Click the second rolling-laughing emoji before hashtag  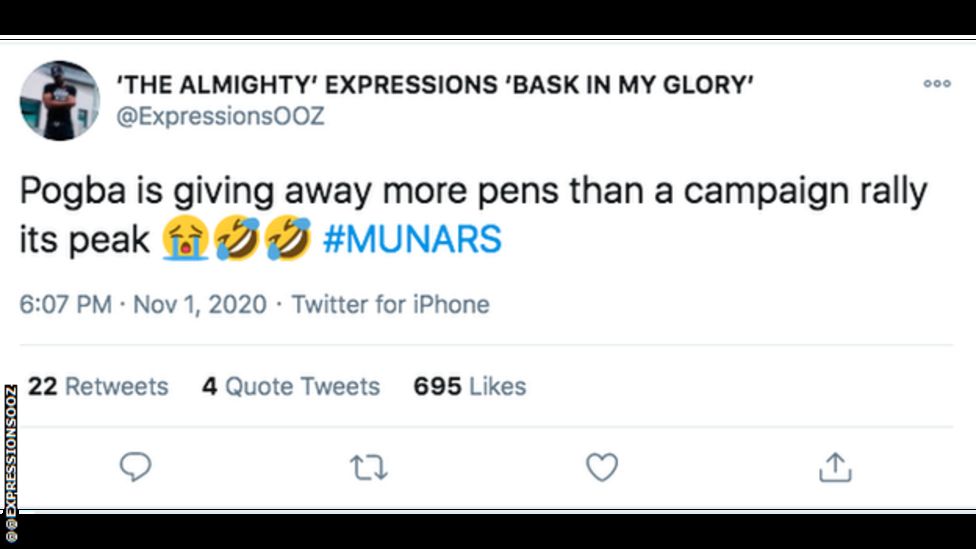[289, 240]
